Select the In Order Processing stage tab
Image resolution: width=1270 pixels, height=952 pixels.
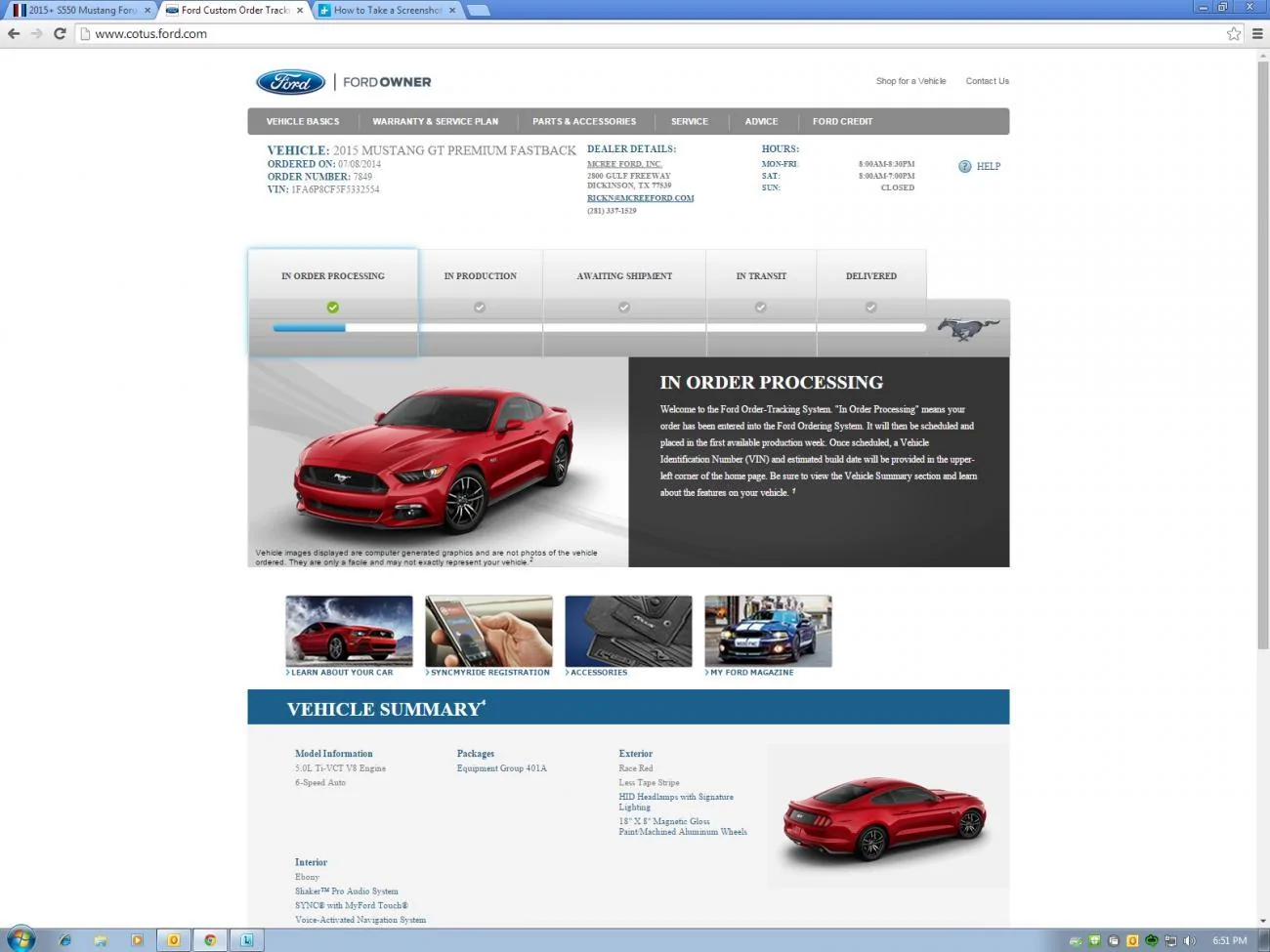(333, 303)
